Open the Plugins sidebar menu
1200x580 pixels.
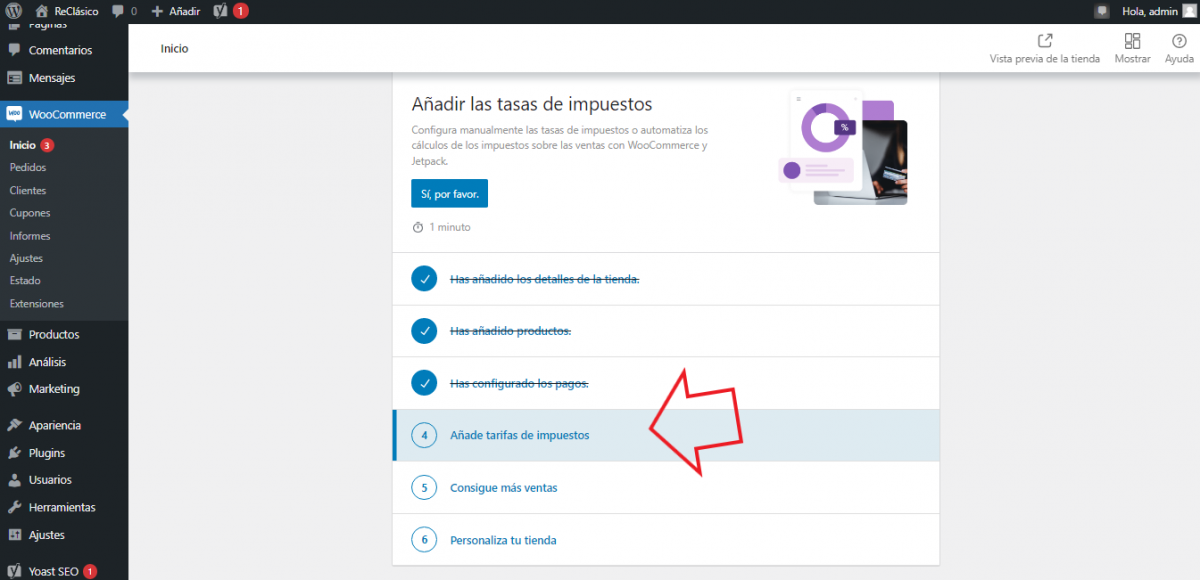47,453
